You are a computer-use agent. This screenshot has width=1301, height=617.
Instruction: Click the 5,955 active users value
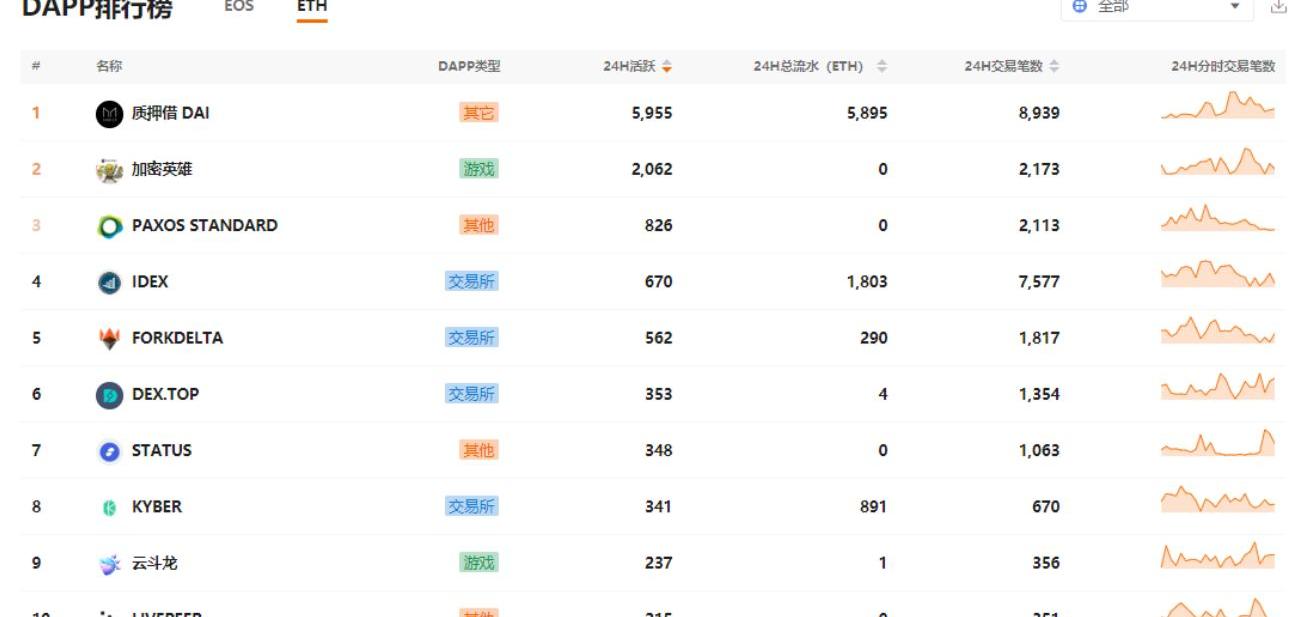click(652, 113)
